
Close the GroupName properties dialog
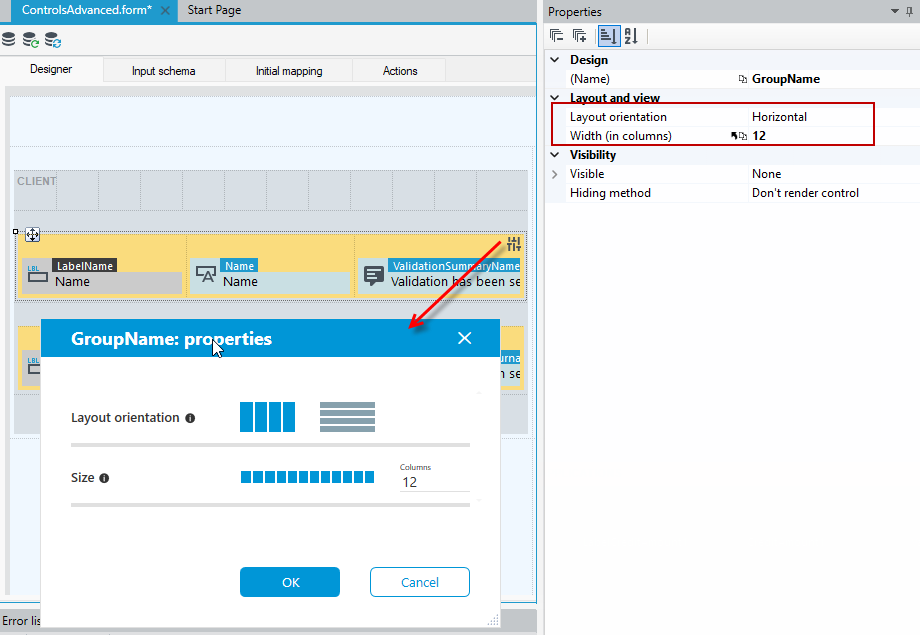click(x=464, y=338)
